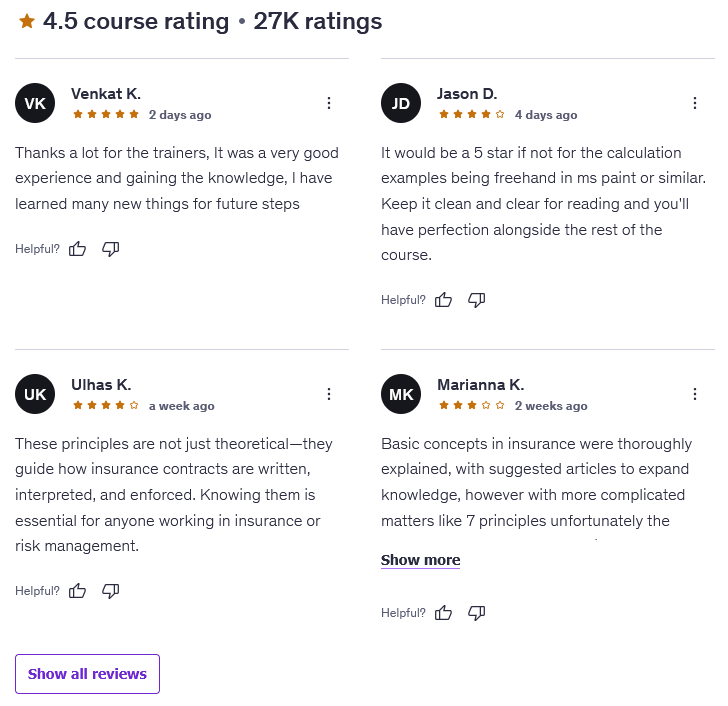728x706 pixels.
Task: Open three-dot menu on Jason D.'s review
Action: click(x=695, y=103)
